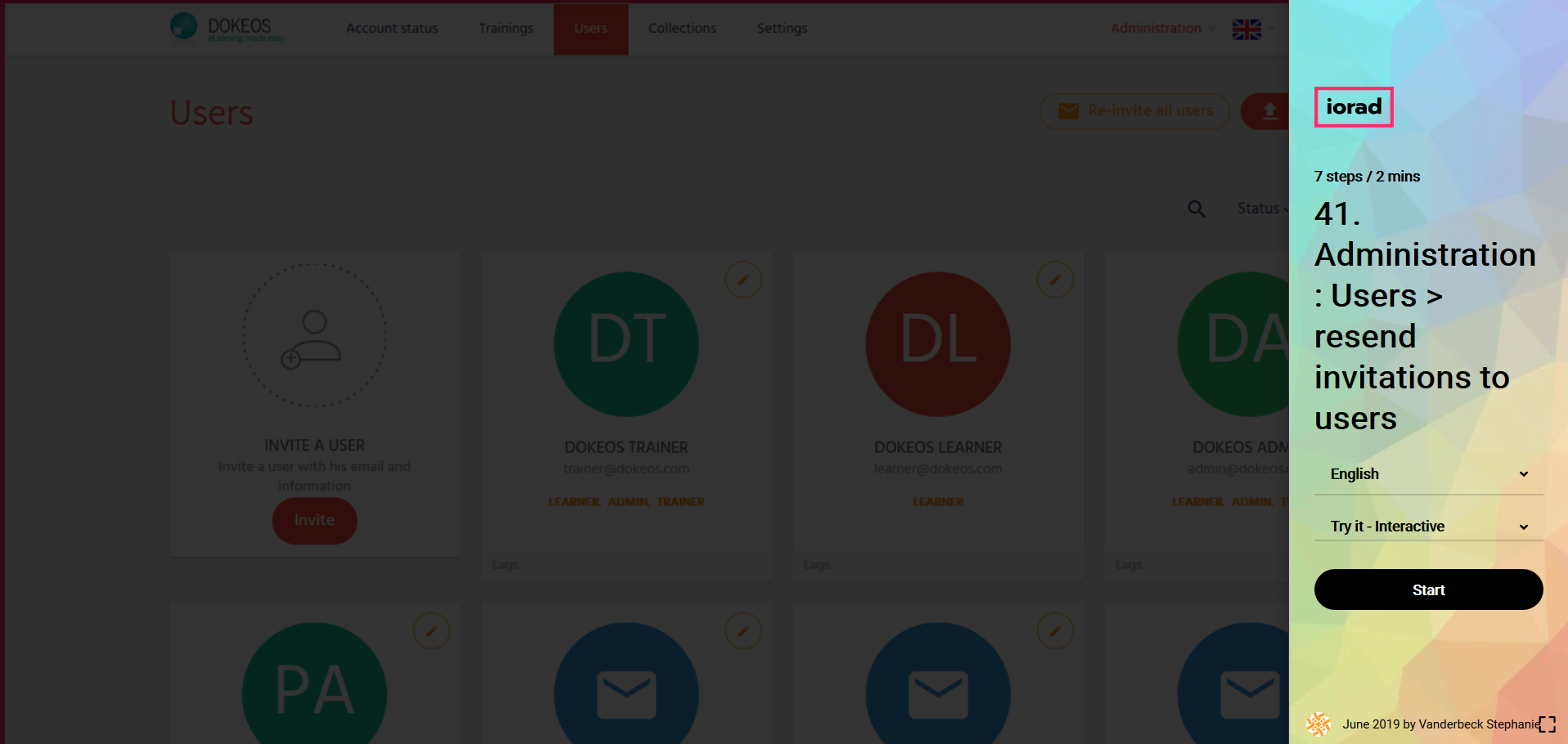This screenshot has height=744, width=1568.
Task: Click the UK flag language icon
Action: pos(1247,29)
